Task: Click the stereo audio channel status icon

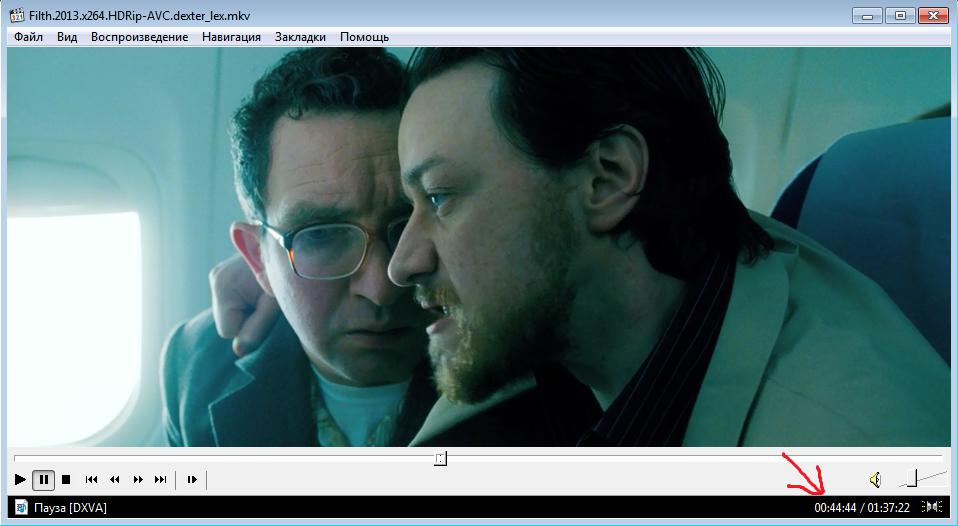Action: point(932,506)
